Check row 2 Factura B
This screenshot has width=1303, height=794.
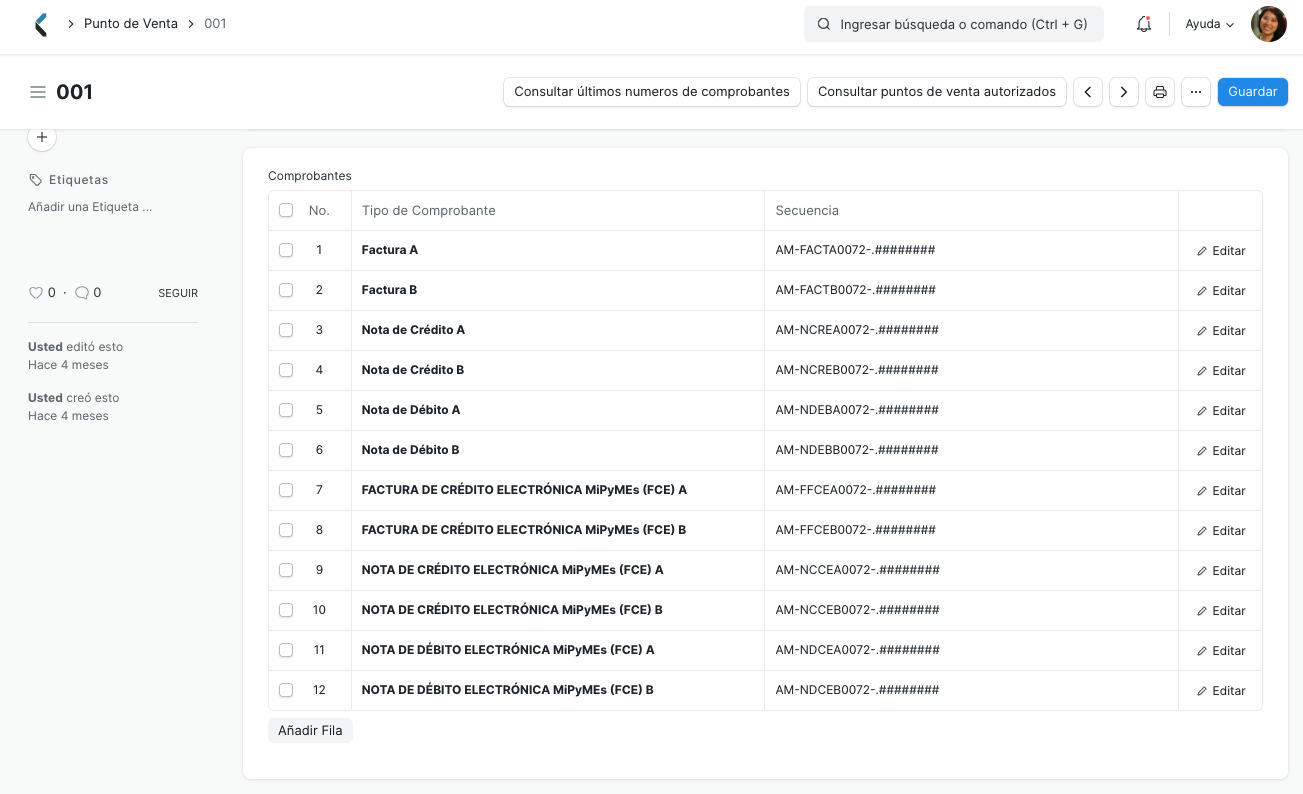286,290
